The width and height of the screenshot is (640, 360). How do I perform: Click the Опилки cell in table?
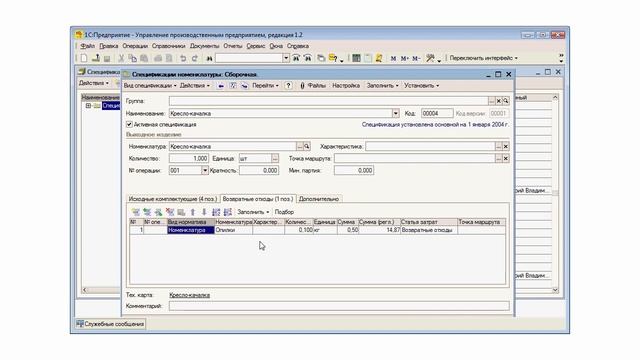[234, 230]
